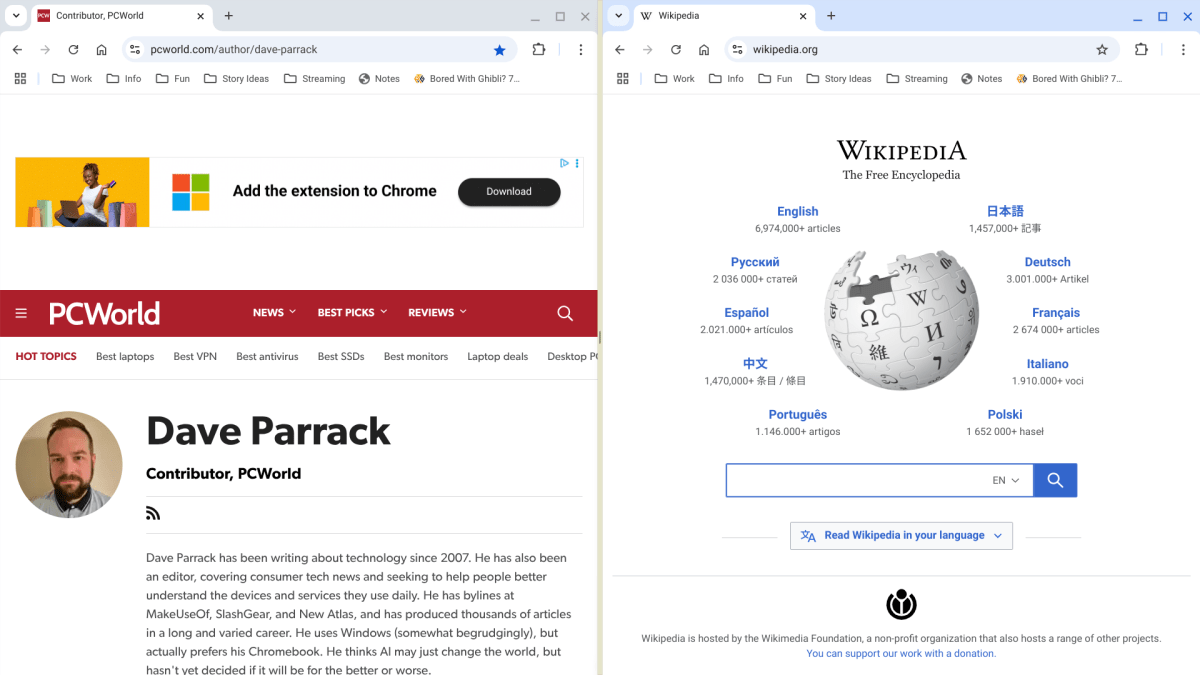1200x675 pixels.
Task: Open the BEST PICKS menu on PCWorld
Action: click(351, 312)
